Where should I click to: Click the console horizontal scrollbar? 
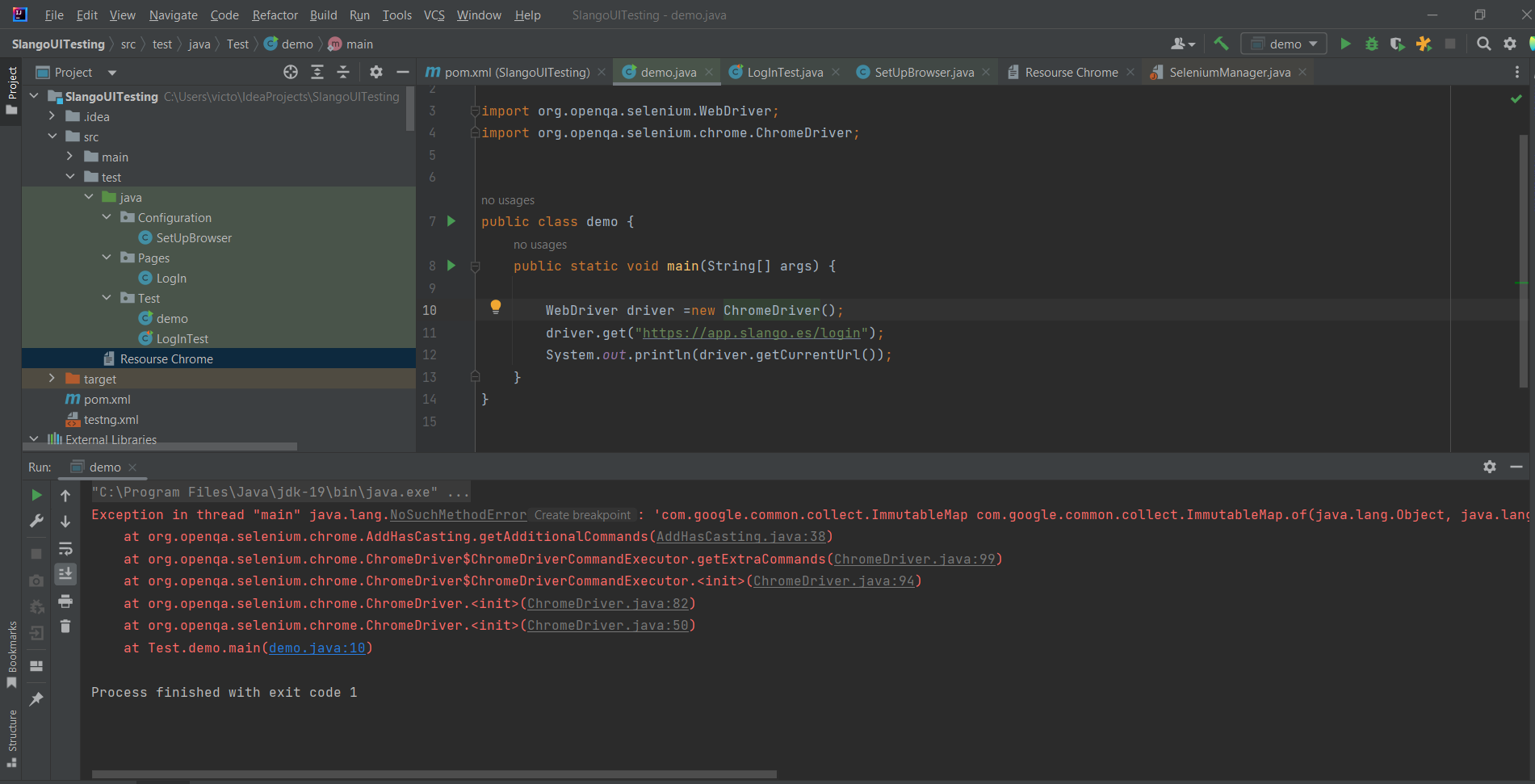(434, 774)
